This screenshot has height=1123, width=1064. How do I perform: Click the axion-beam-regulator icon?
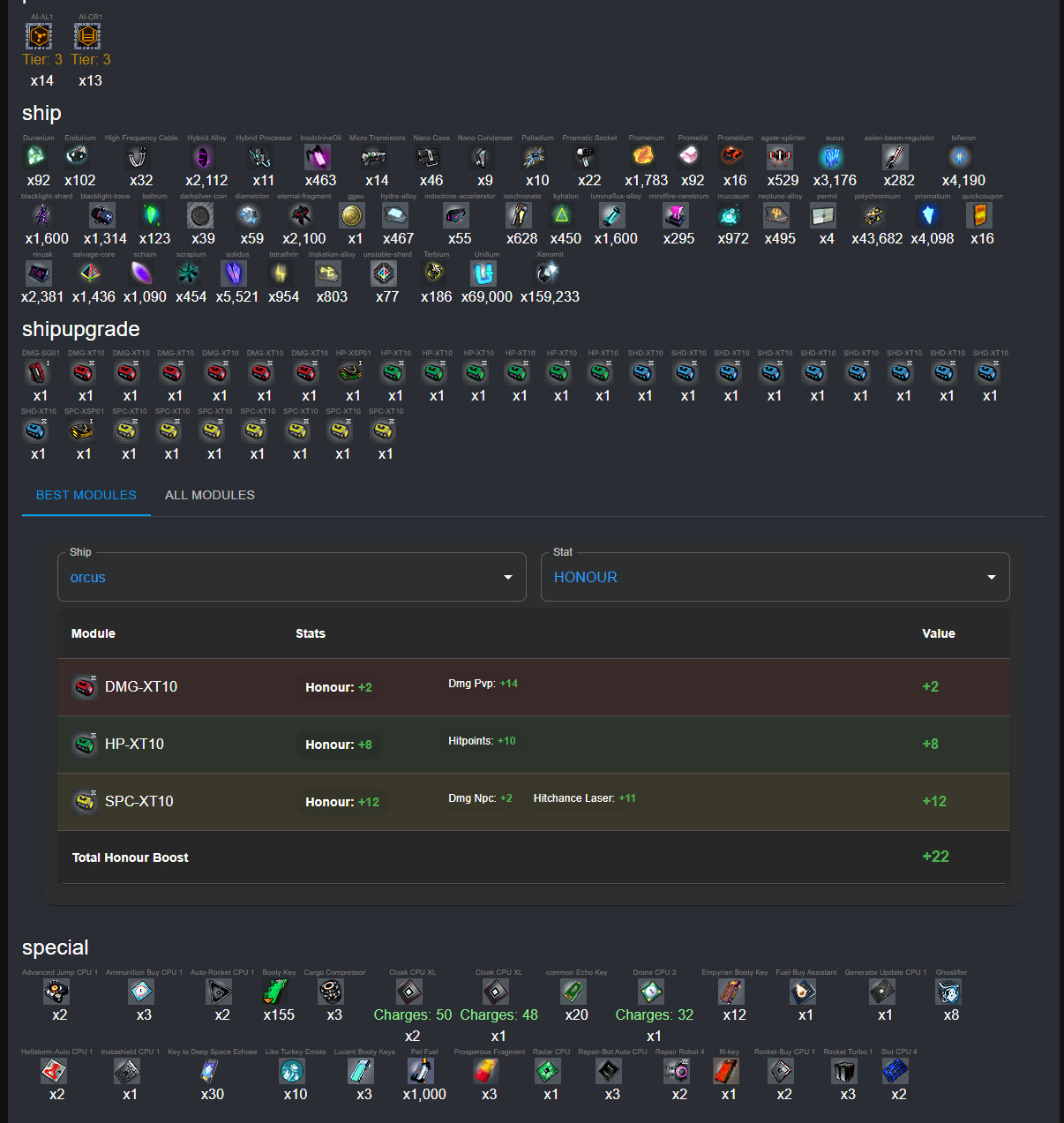pos(896,156)
